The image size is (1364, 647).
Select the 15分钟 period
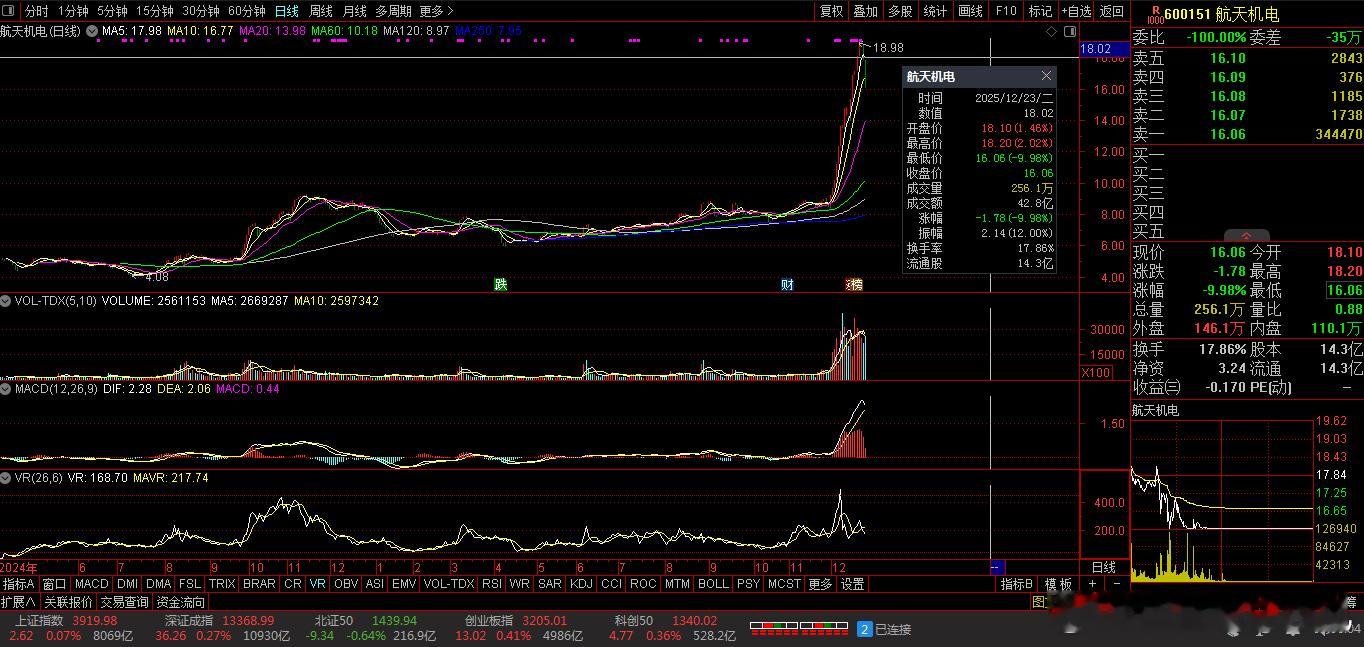coord(155,11)
